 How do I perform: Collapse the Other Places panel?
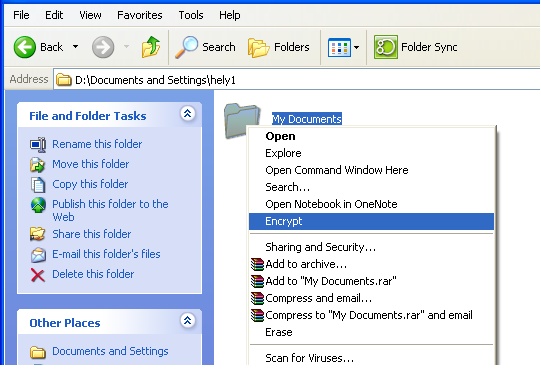pyautogui.click(x=187, y=321)
